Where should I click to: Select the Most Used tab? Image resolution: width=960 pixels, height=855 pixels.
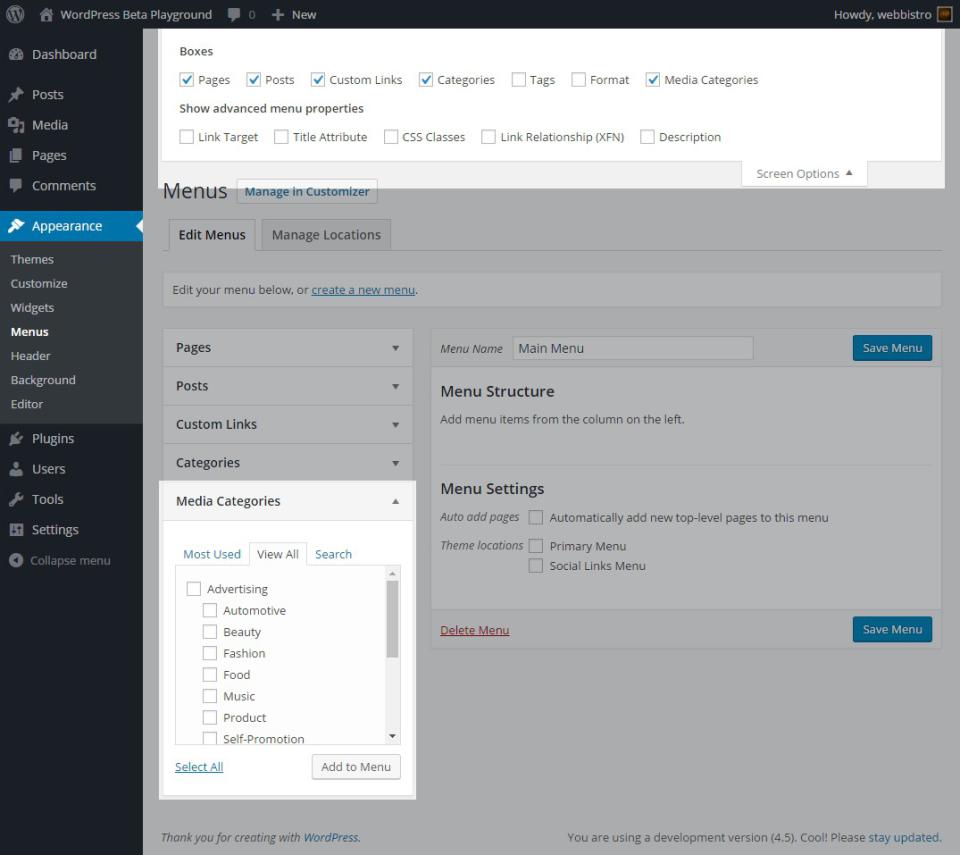pyautogui.click(x=212, y=554)
